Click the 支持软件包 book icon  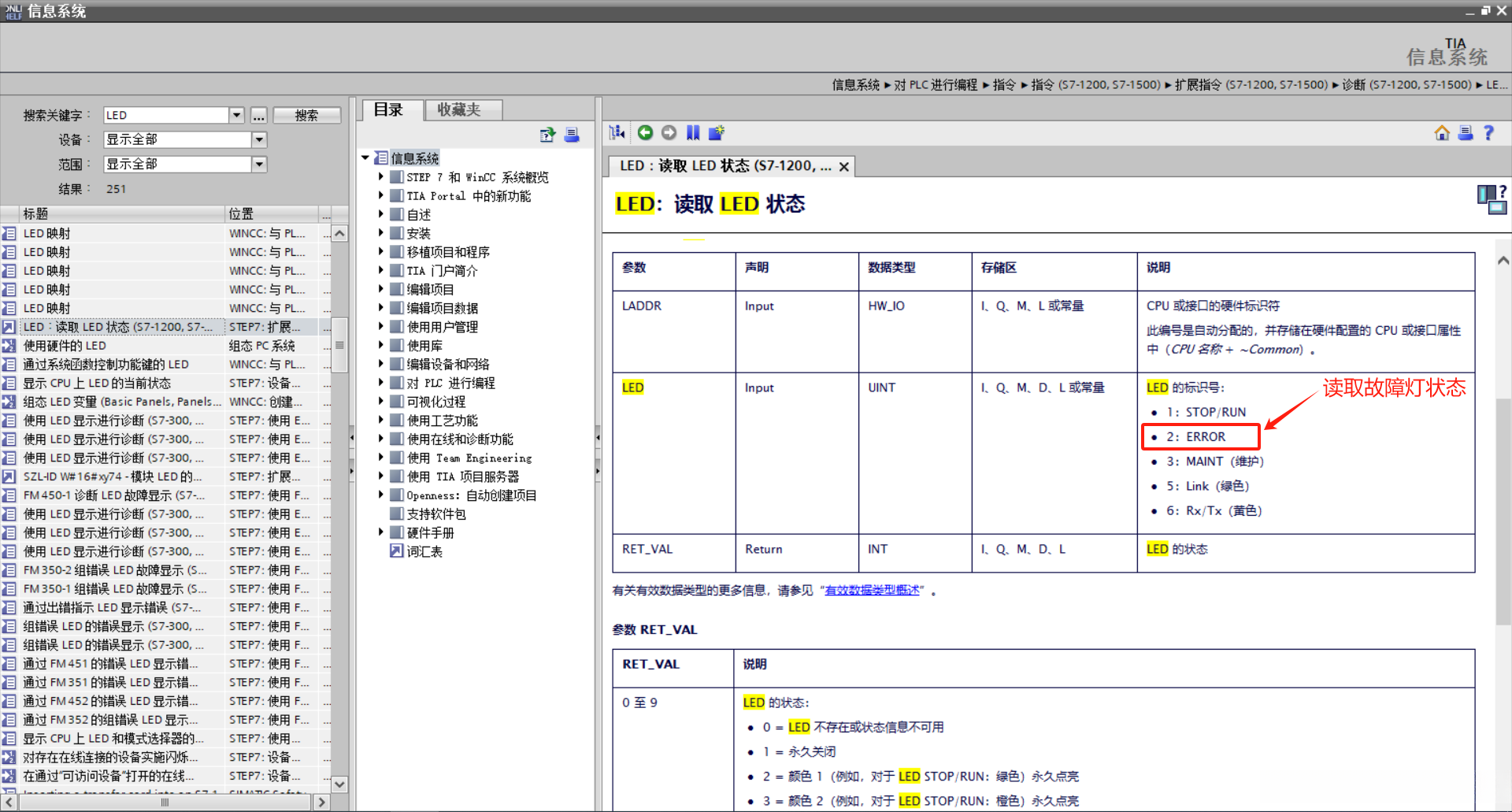(397, 514)
